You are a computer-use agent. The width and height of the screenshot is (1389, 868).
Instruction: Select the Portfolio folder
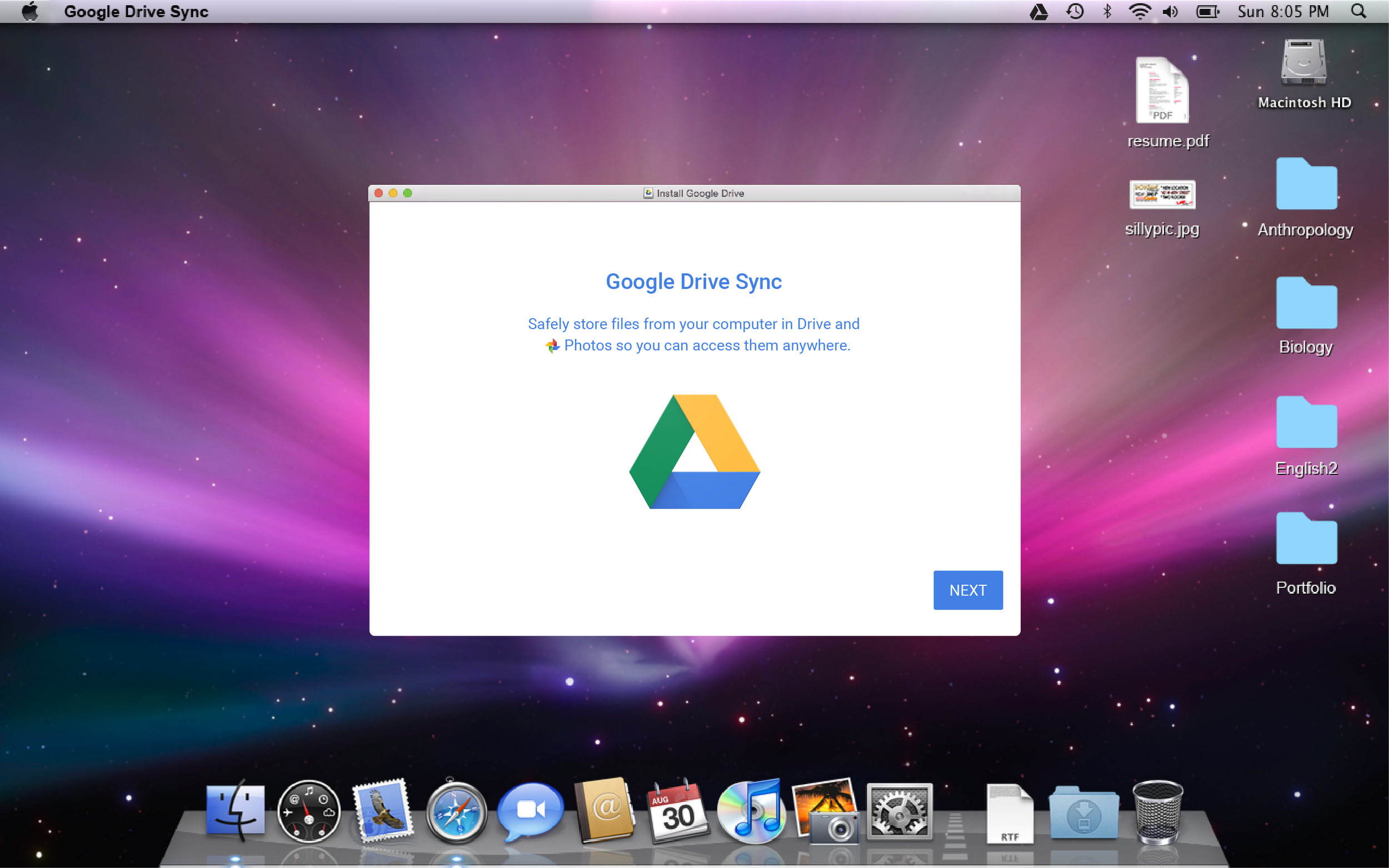[1306, 539]
